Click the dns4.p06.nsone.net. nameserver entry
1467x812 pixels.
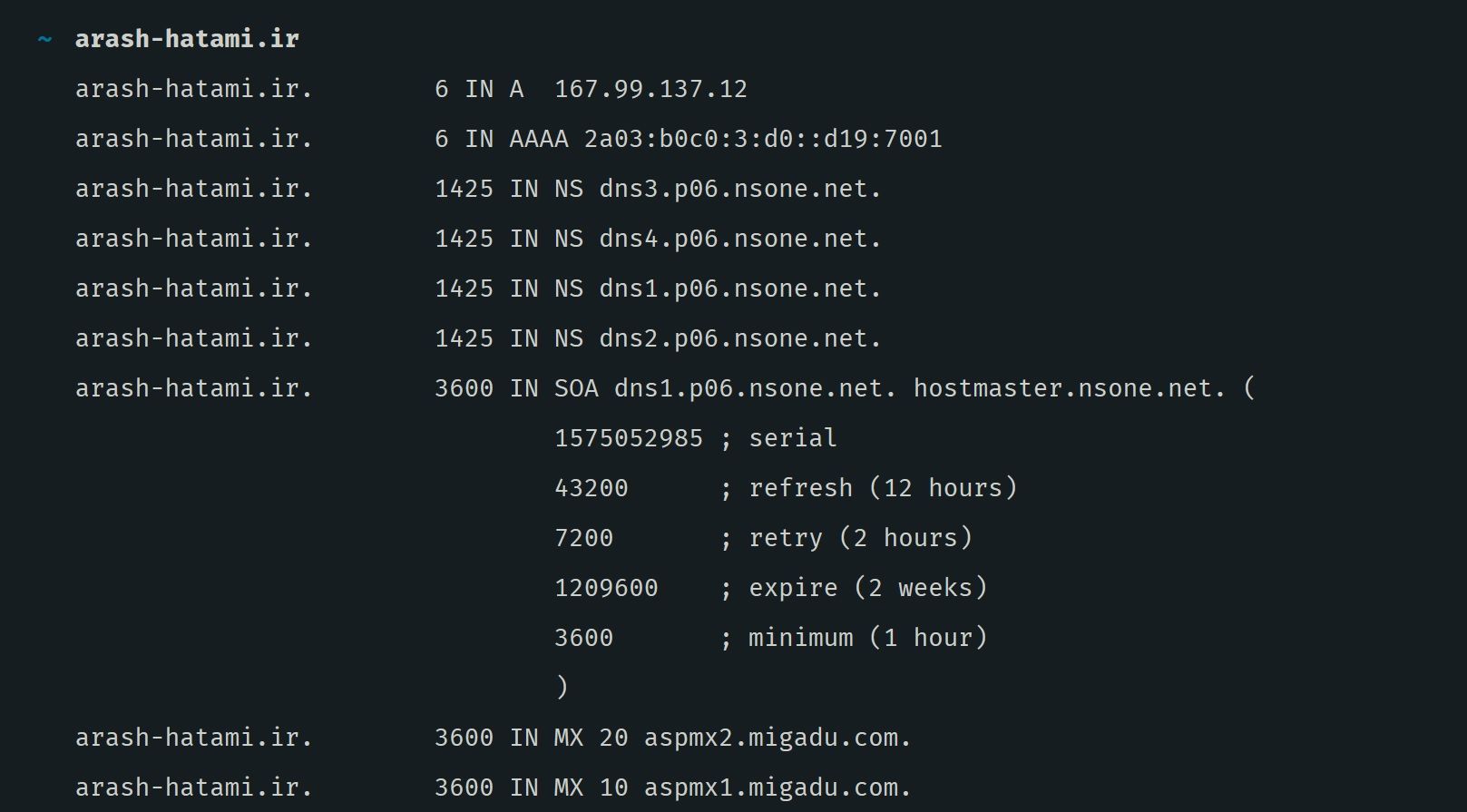740,240
